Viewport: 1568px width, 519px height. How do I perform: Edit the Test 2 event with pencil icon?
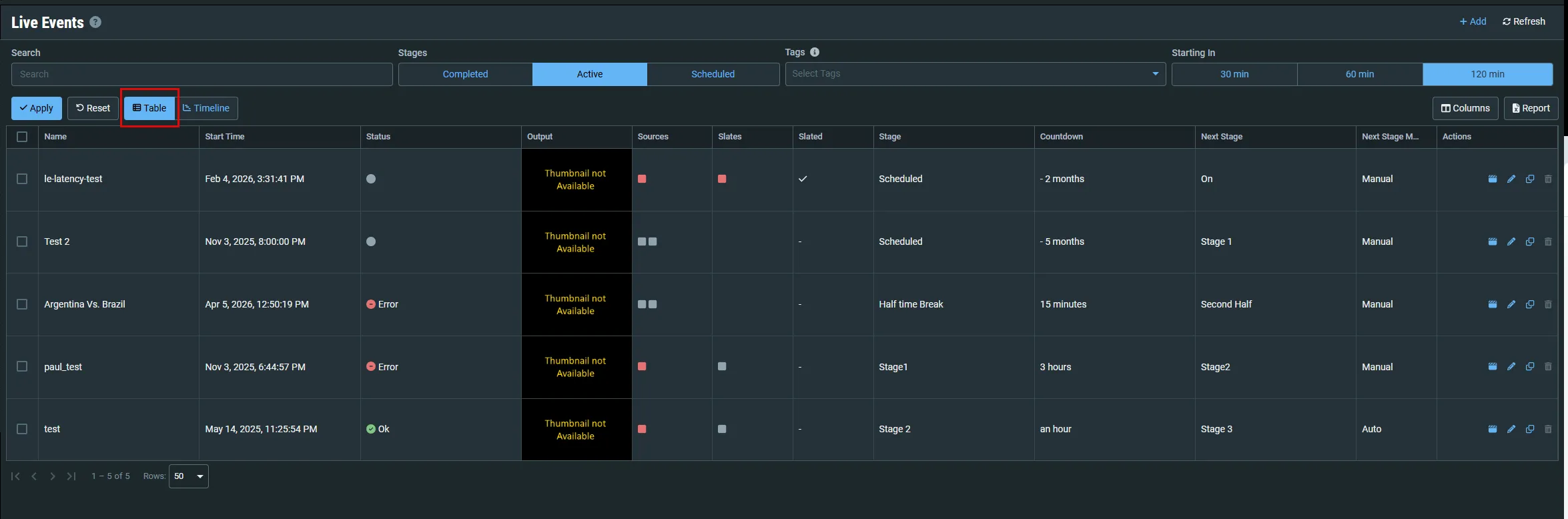(1511, 241)
